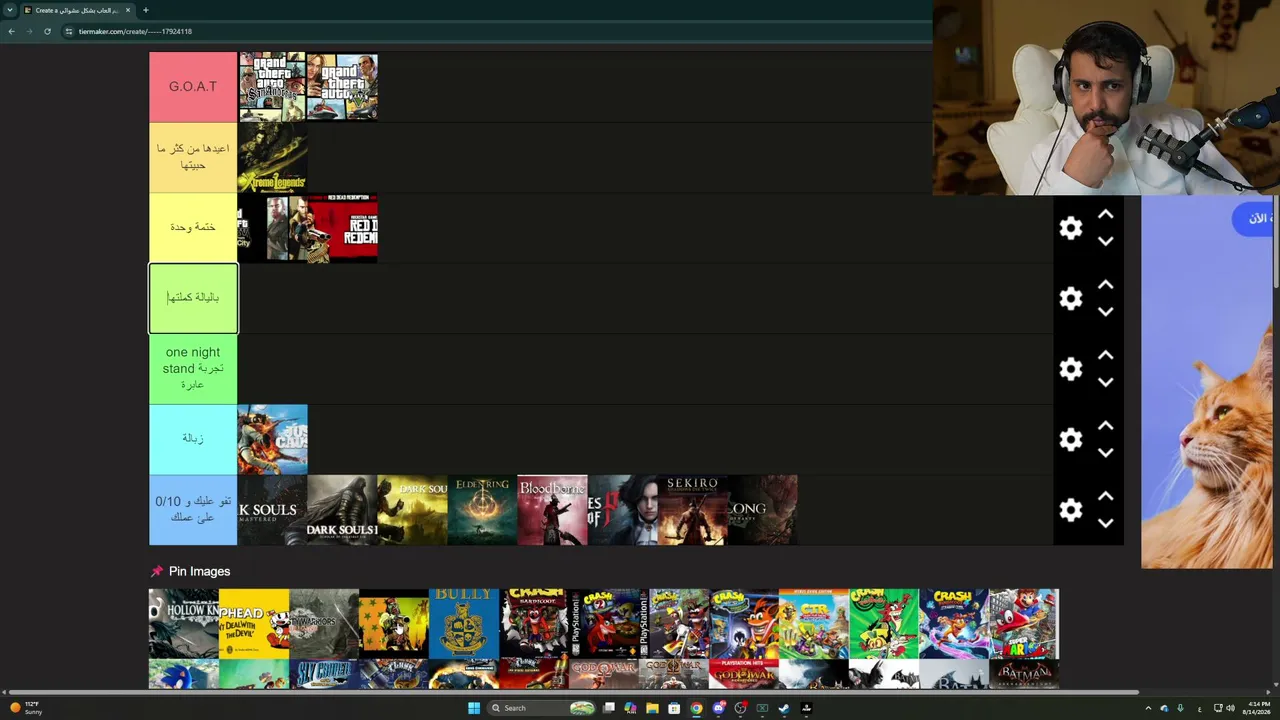The height and width of the screenshot is (720, 1280).
Task: Select the Lies of P cover
Action: 622,510
